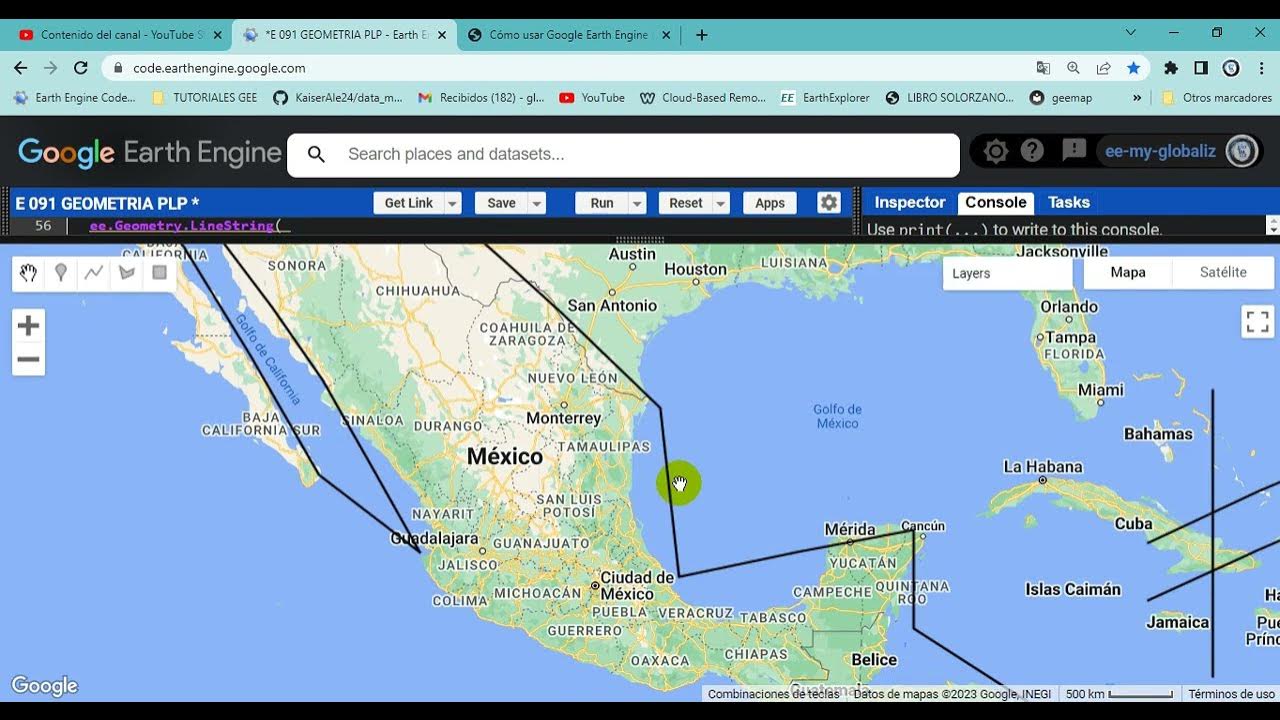Expand Run options dropdown arrow
1280x720 pixels.
pos(637,203)
